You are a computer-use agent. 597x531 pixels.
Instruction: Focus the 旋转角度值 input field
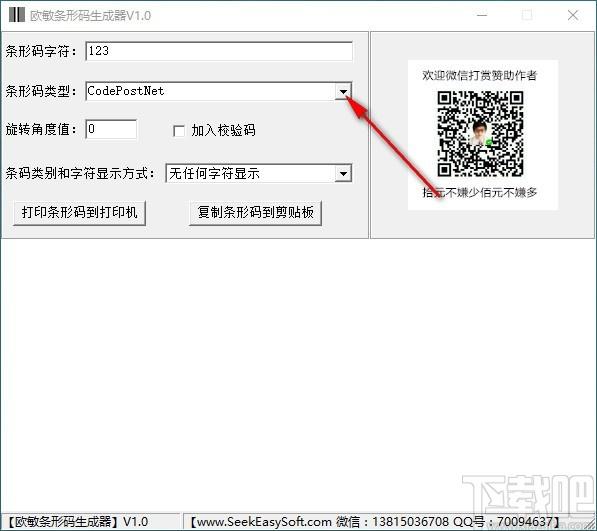point(111,129)
